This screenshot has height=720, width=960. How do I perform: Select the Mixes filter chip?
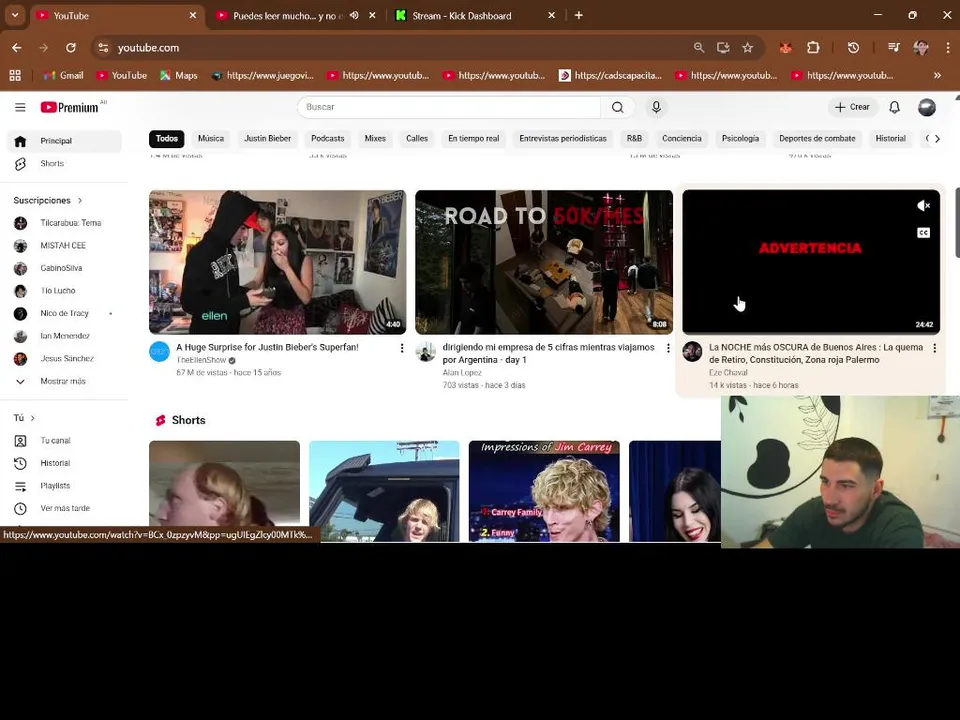click(375, 138)
